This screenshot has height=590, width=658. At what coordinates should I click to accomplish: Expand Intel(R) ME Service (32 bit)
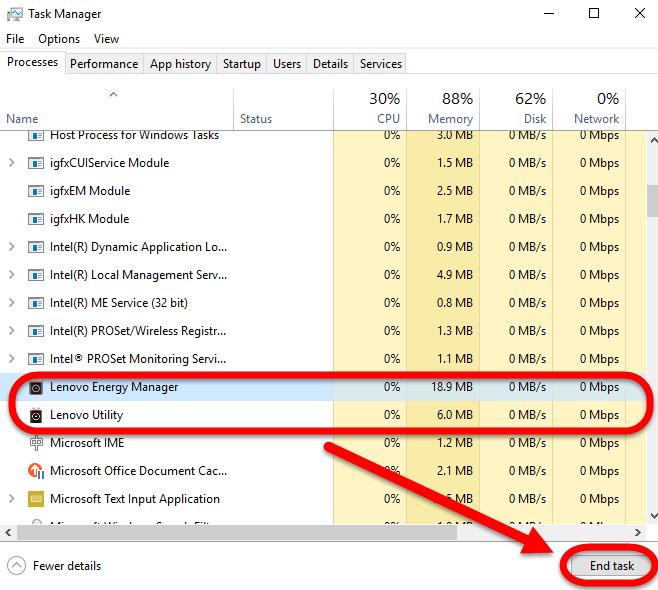pyautogui.click(x=12, y=303)
